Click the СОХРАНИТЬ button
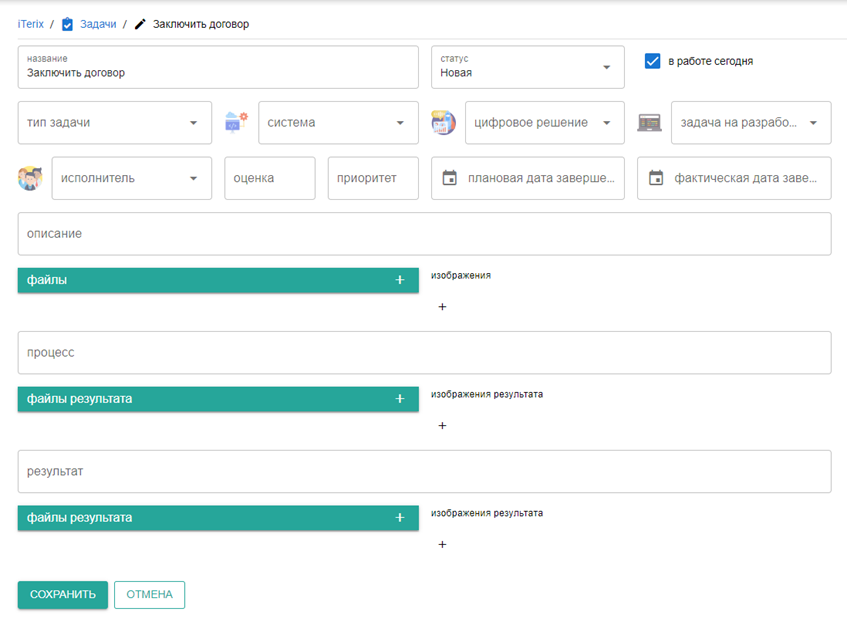Viewport: 847px width, 622px height. pyautogui.click(x=63, y=594)
